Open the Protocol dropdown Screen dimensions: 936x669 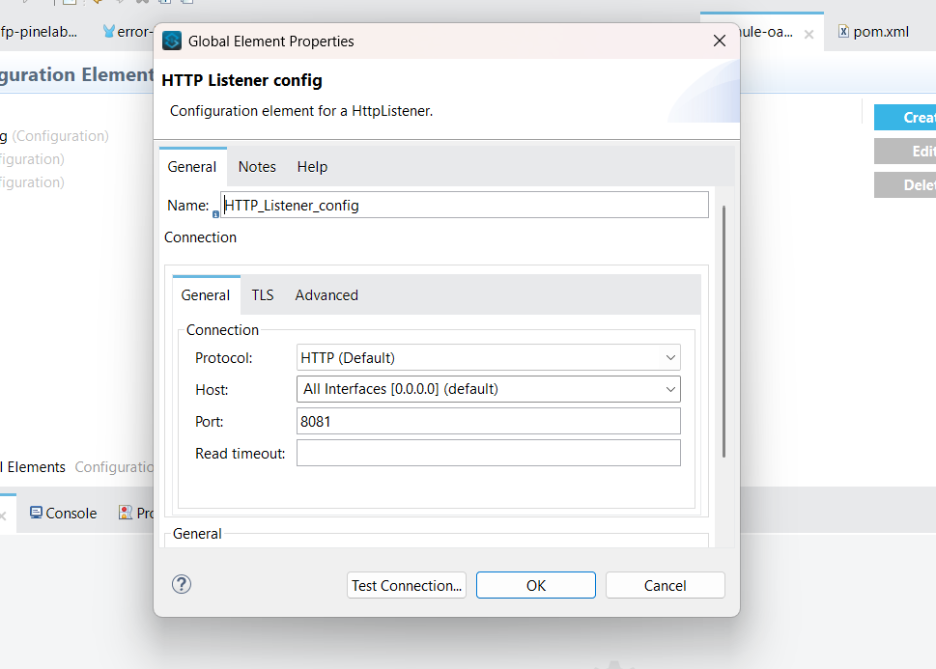coord(672,356)
